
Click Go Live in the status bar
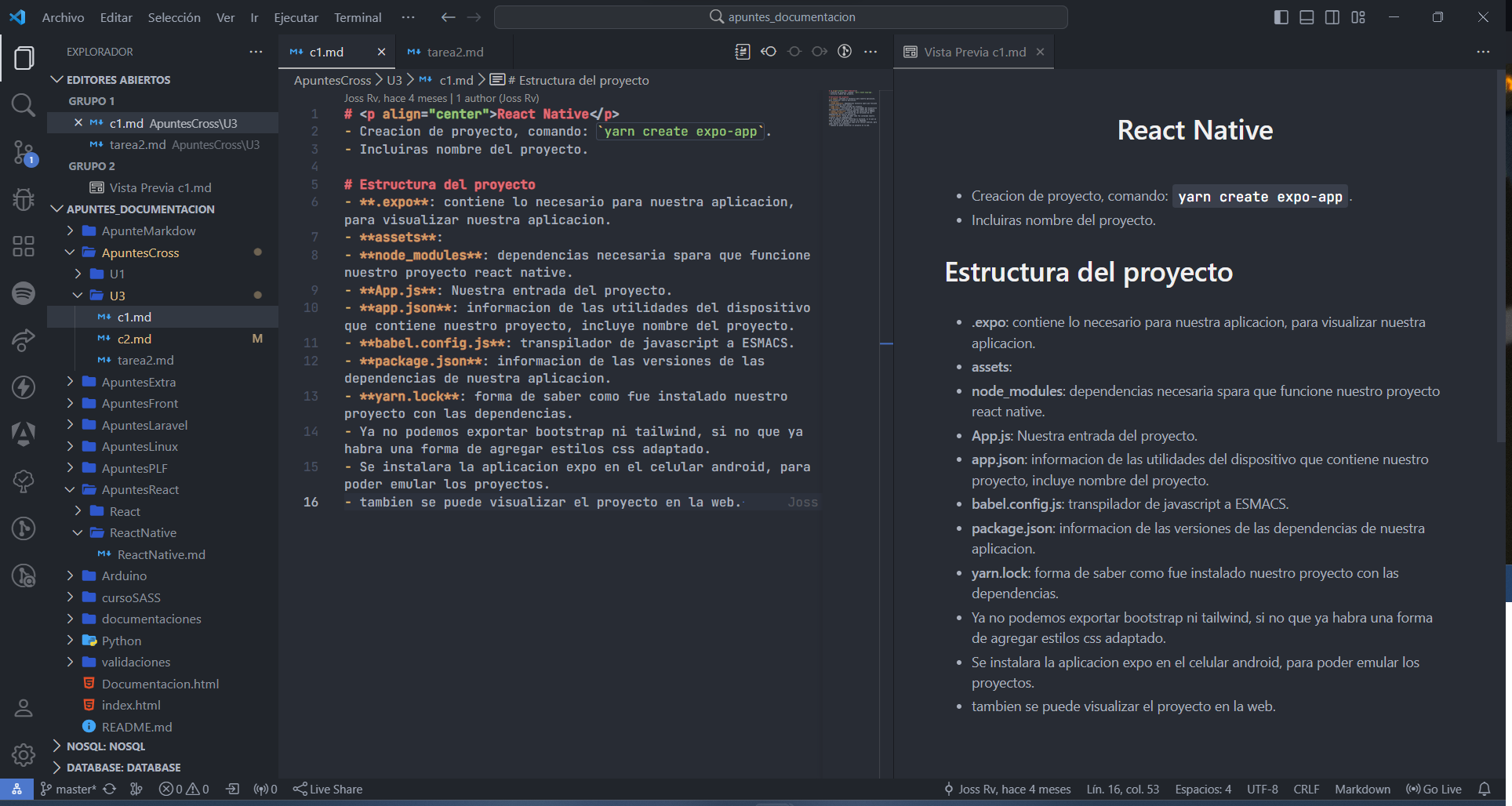point(1434,789)
